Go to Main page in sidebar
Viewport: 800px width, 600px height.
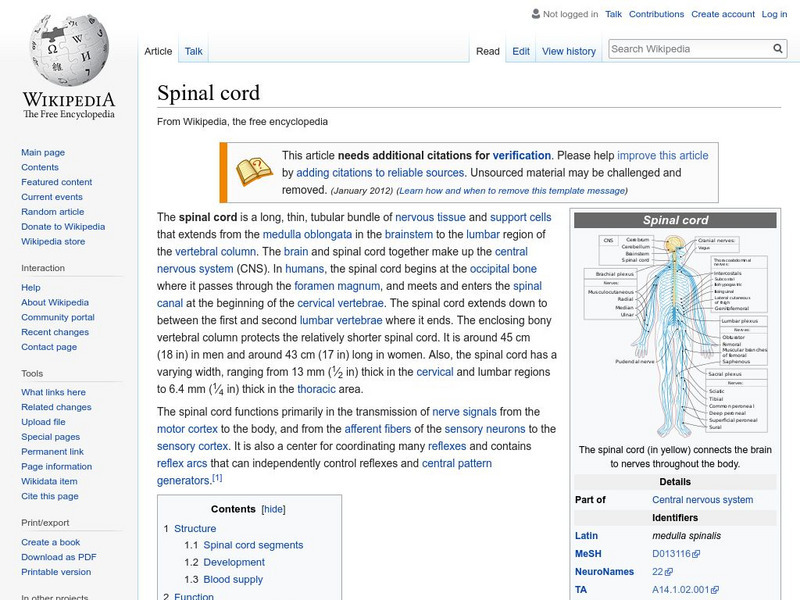[43, 152]
